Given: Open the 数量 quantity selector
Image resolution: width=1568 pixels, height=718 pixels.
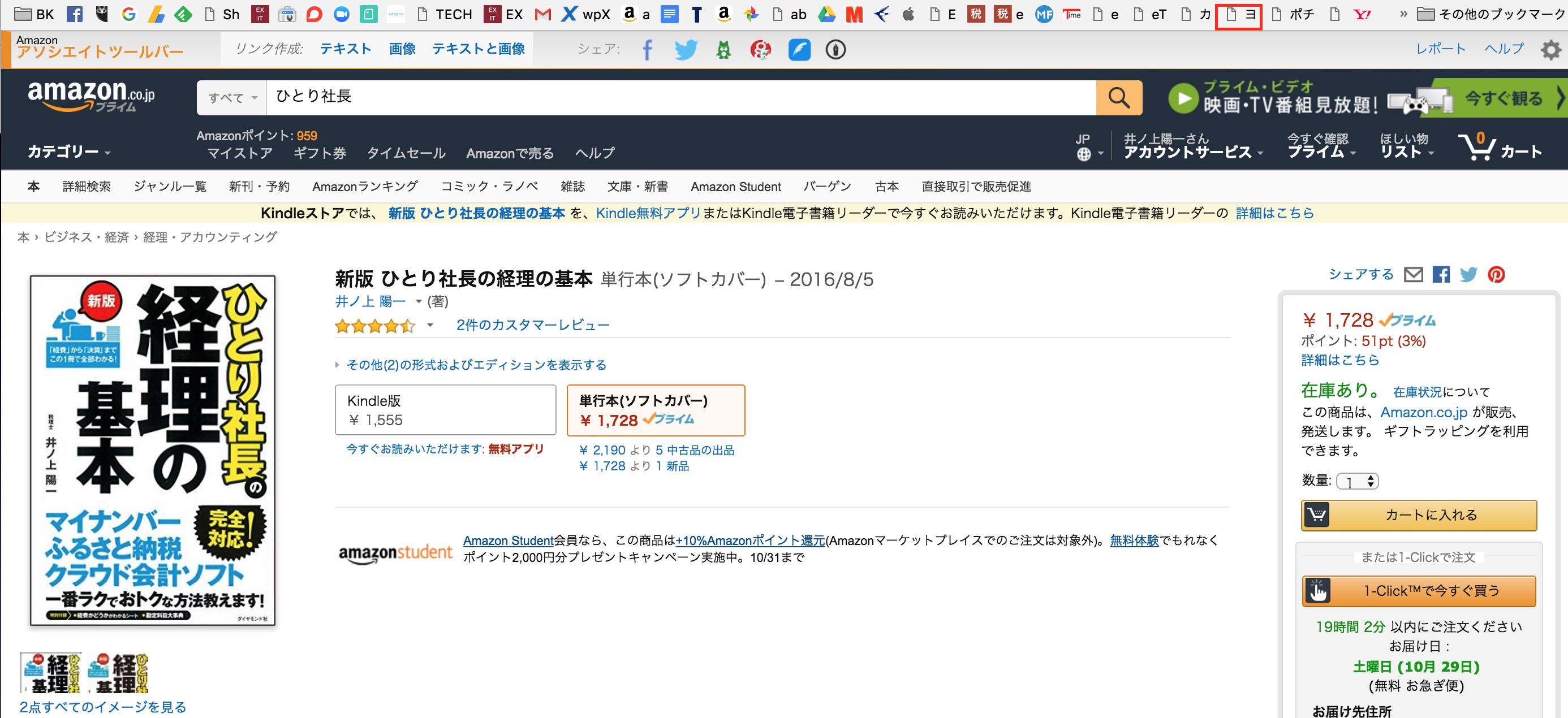Looking at the screenshot, I should point(1357,481).
